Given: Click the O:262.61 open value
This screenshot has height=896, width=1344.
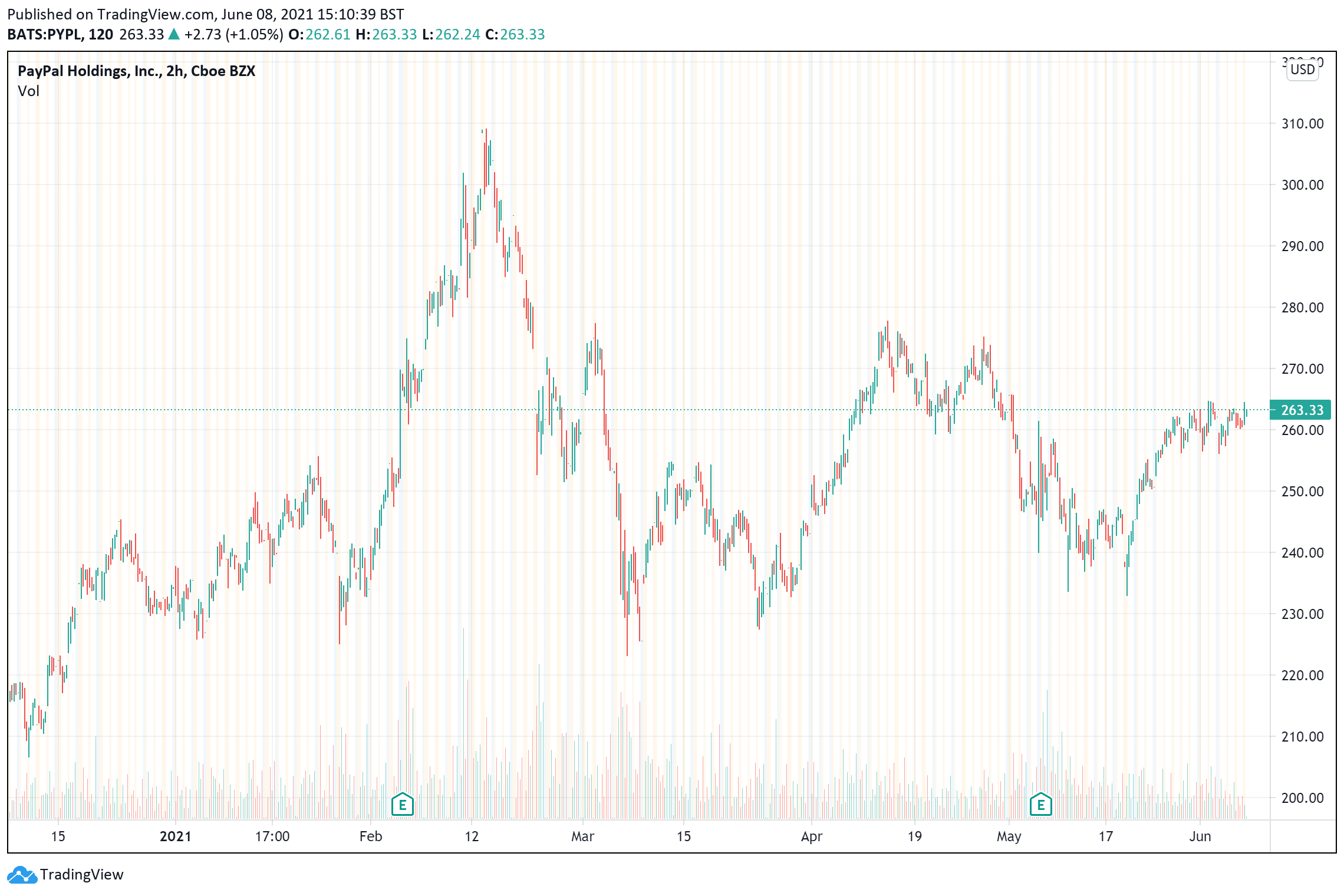Looking at the screenshot, I should [x=319, y=35].
